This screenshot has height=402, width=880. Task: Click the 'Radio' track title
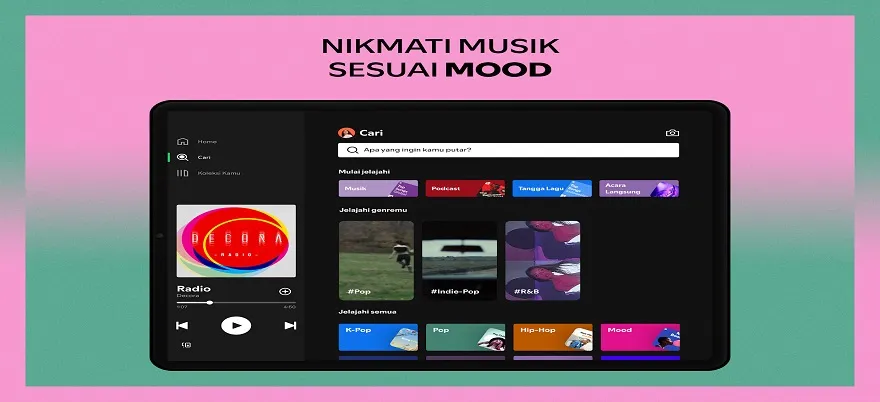pyautogui.click(x=194, y=289)
